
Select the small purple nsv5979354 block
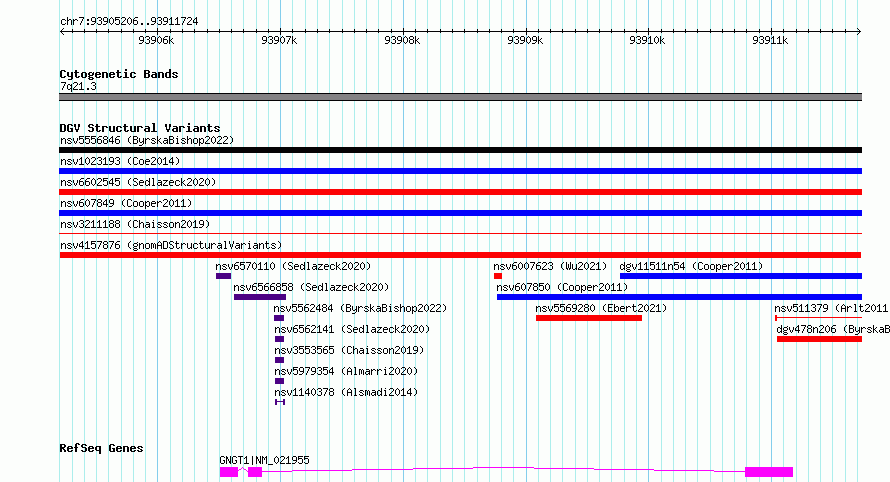279,381
